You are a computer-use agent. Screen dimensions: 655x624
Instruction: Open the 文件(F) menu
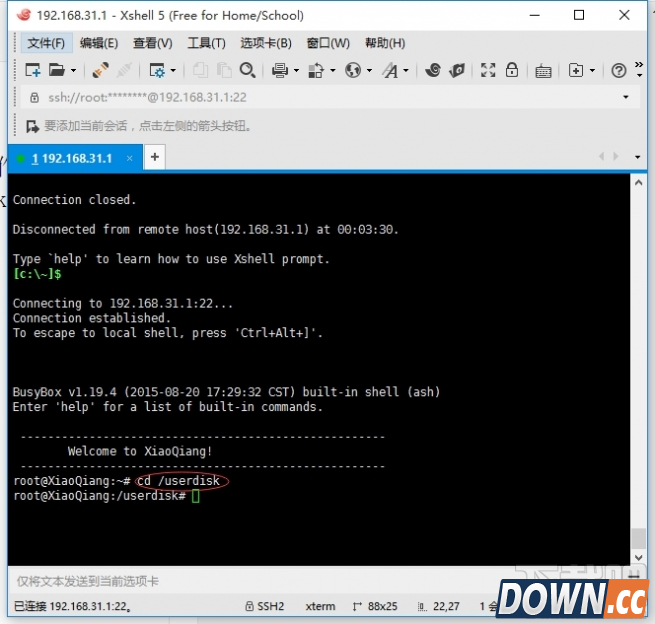(x=46, y=43)
